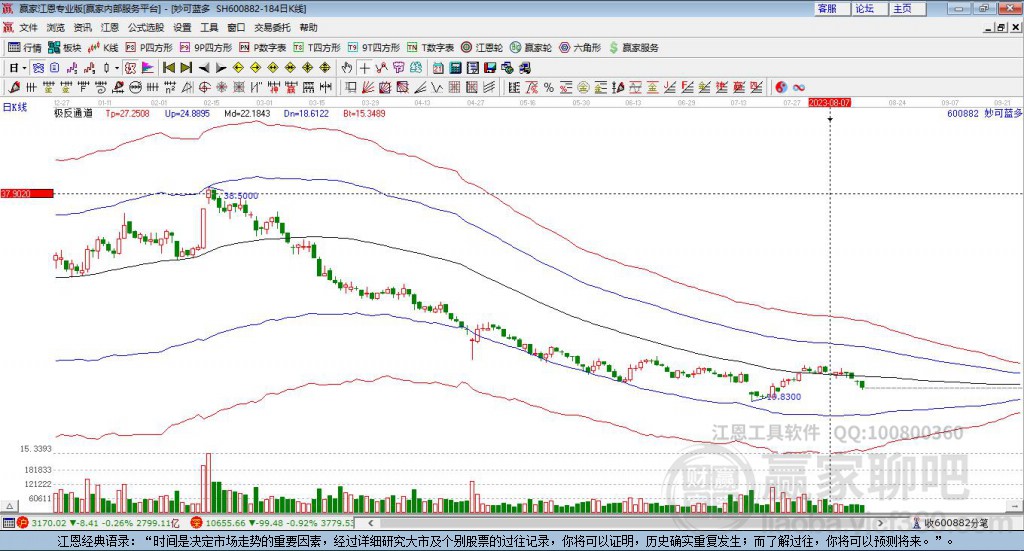The image size is (1024, 551).
Task: Open the 赢家轮 wheel tool
Action: click(x=530, y=48)
